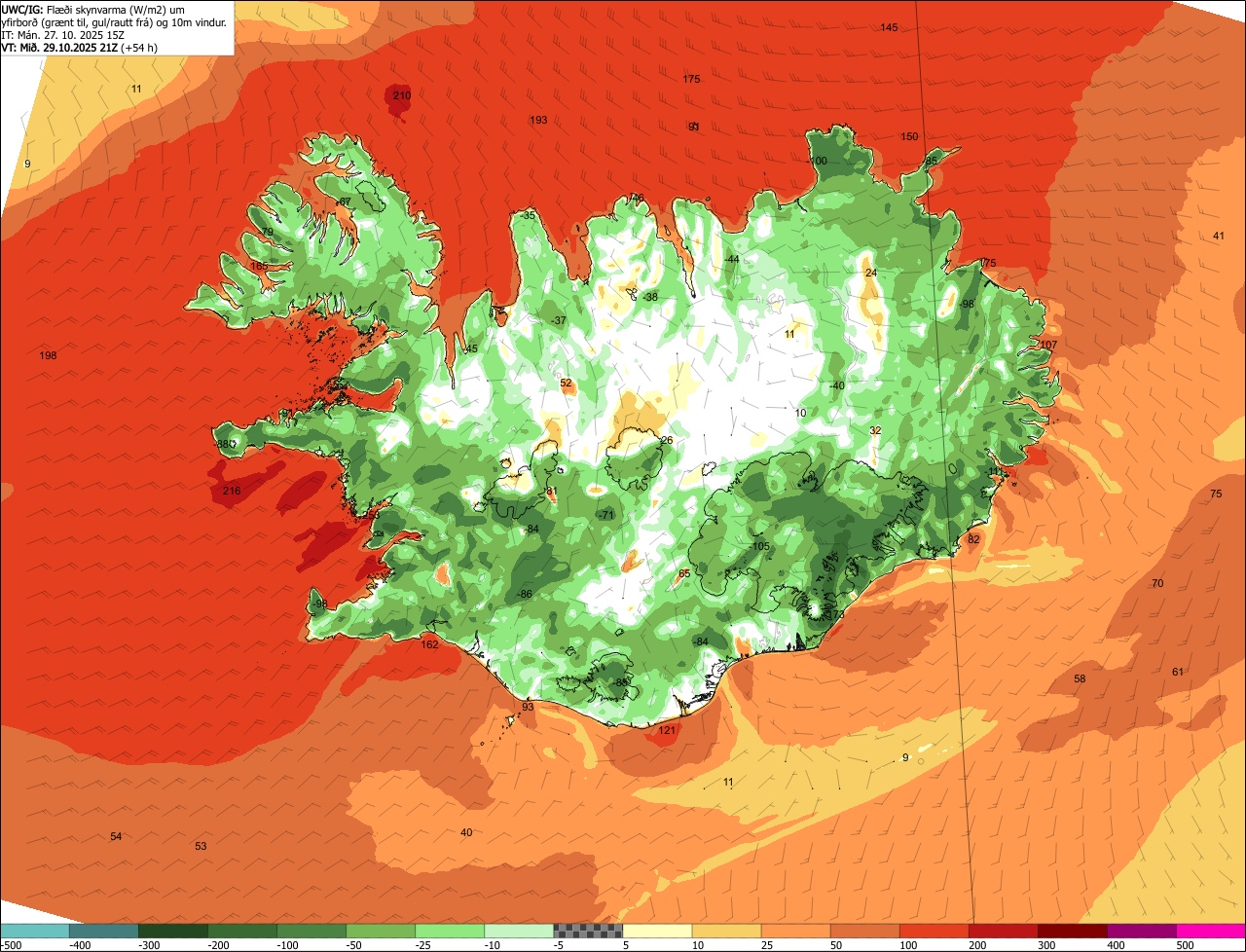Image resolution: width=1246 pixels, height=952 pixels.
Task: Click the map value 105
Action: [760, 546]
